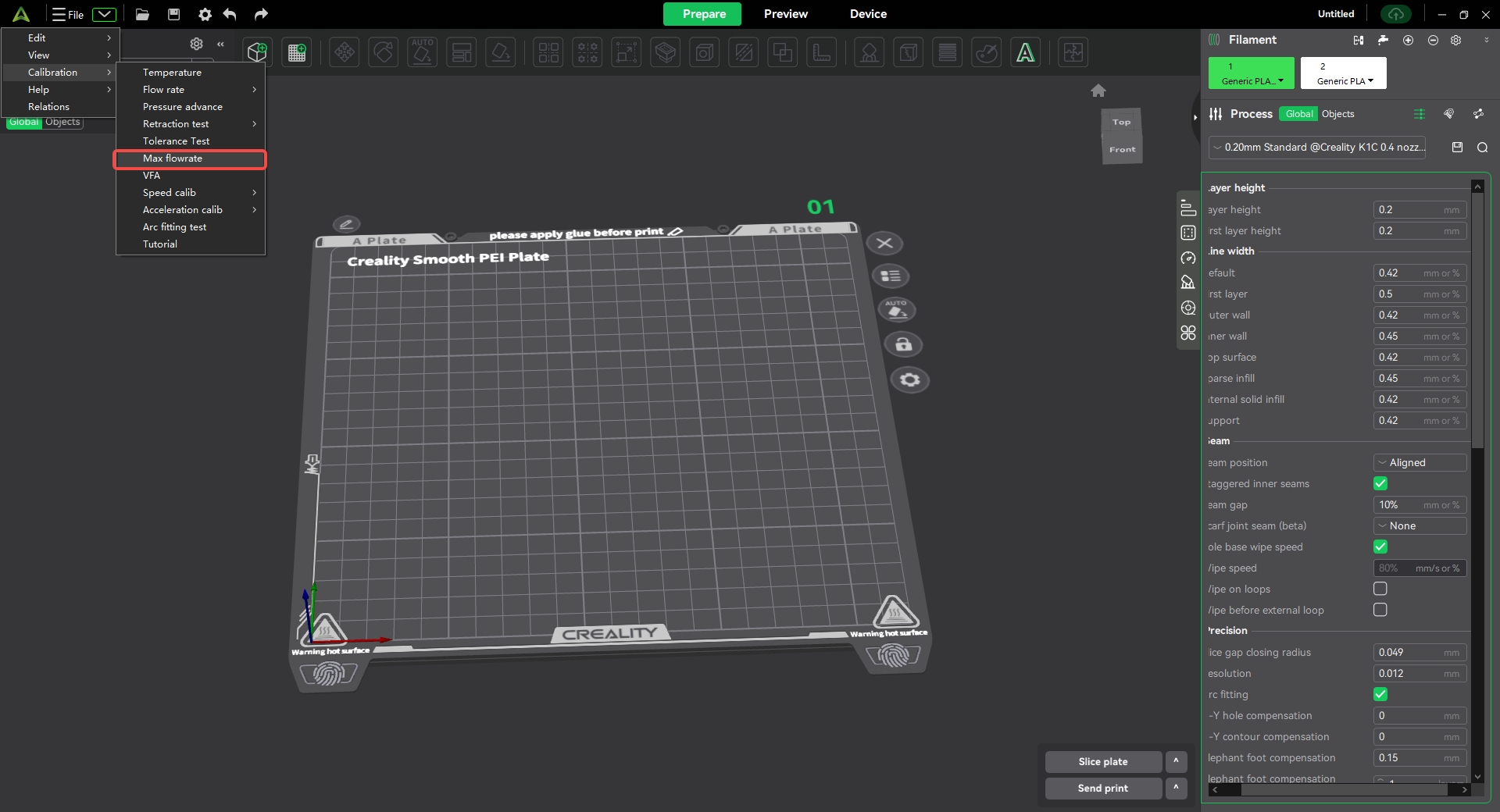
Task: Click the plate lock icon
Action: tap(904, 344)
